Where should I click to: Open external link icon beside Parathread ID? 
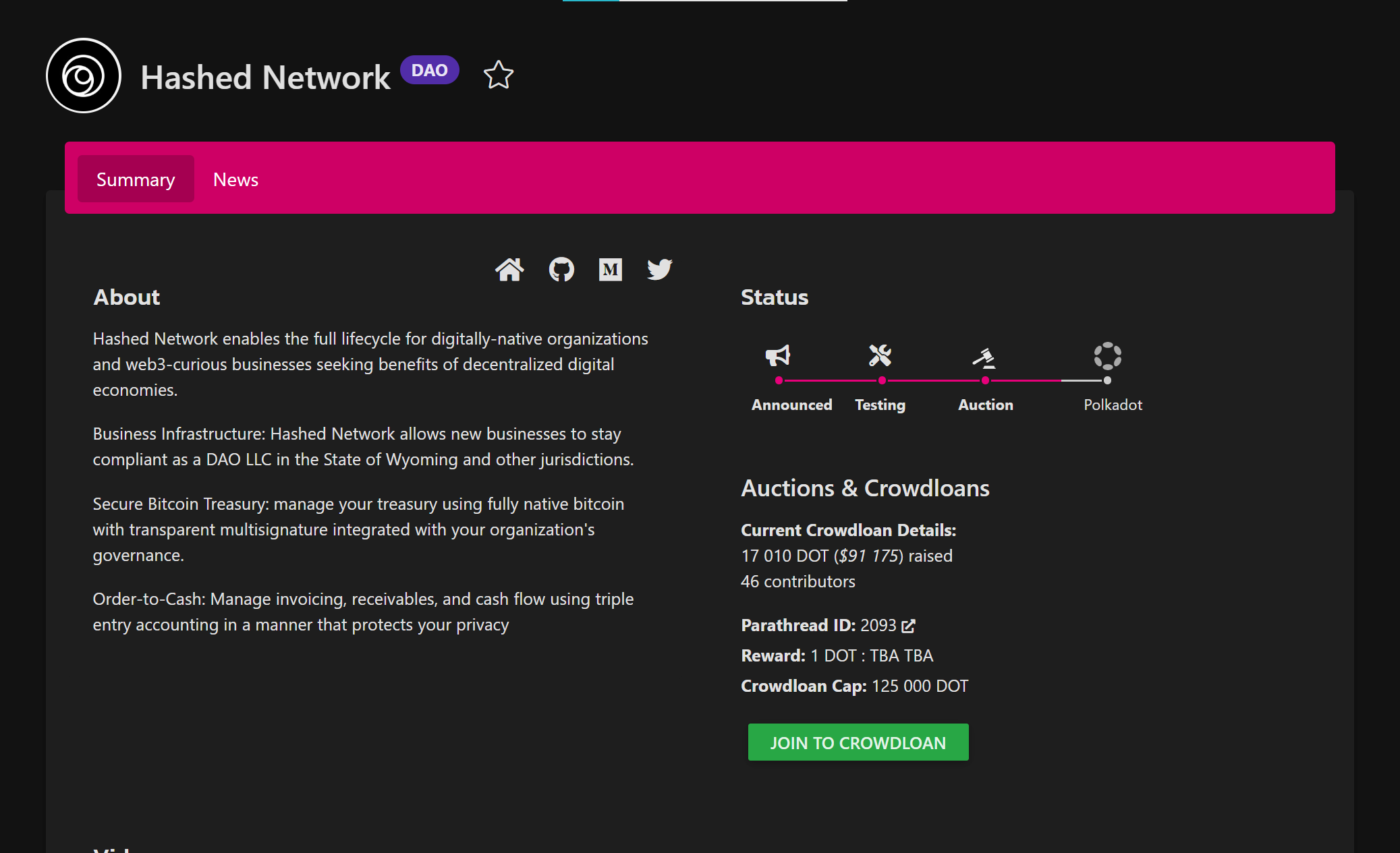[x=909, y=626]
